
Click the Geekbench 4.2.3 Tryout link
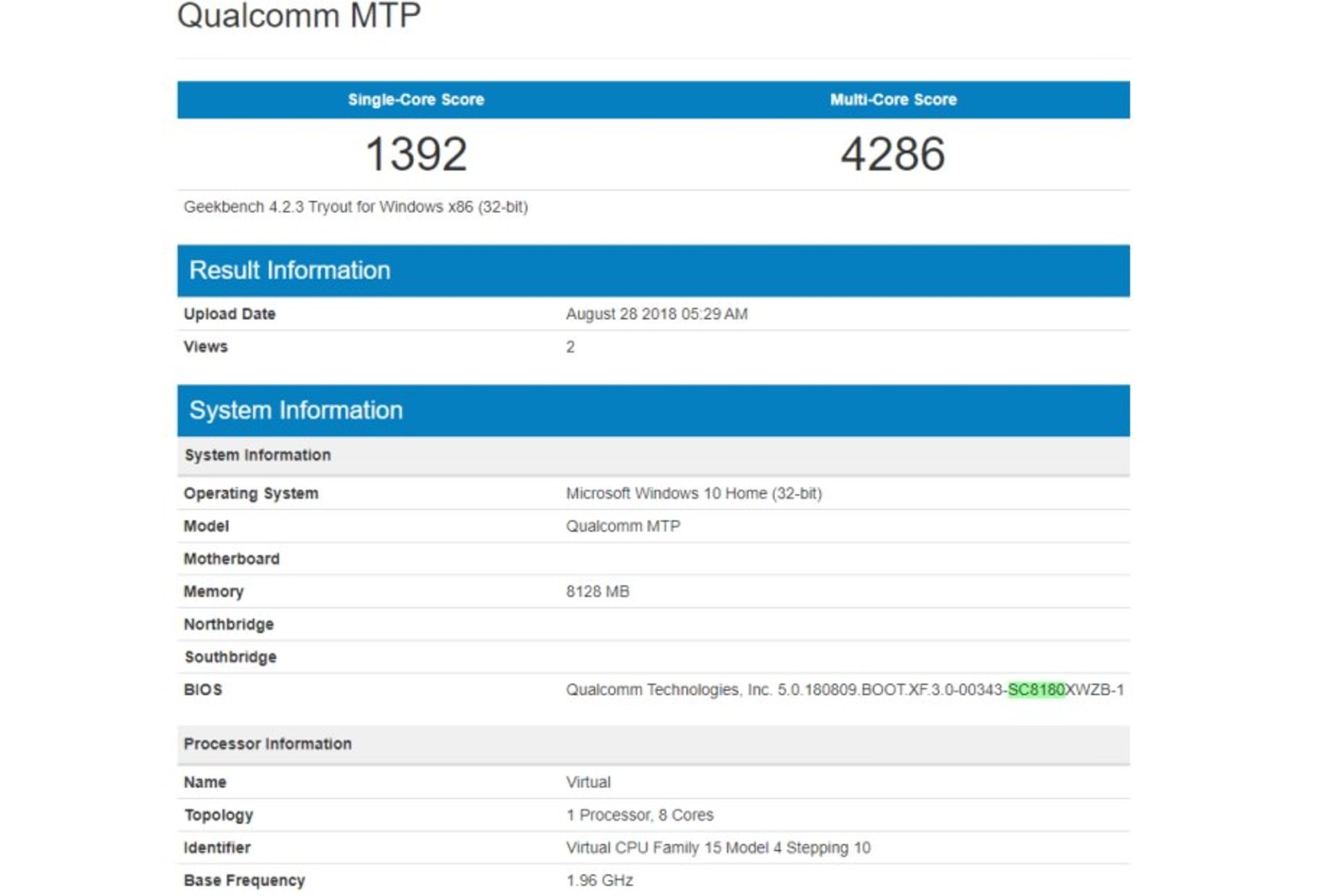coord(356,206)
